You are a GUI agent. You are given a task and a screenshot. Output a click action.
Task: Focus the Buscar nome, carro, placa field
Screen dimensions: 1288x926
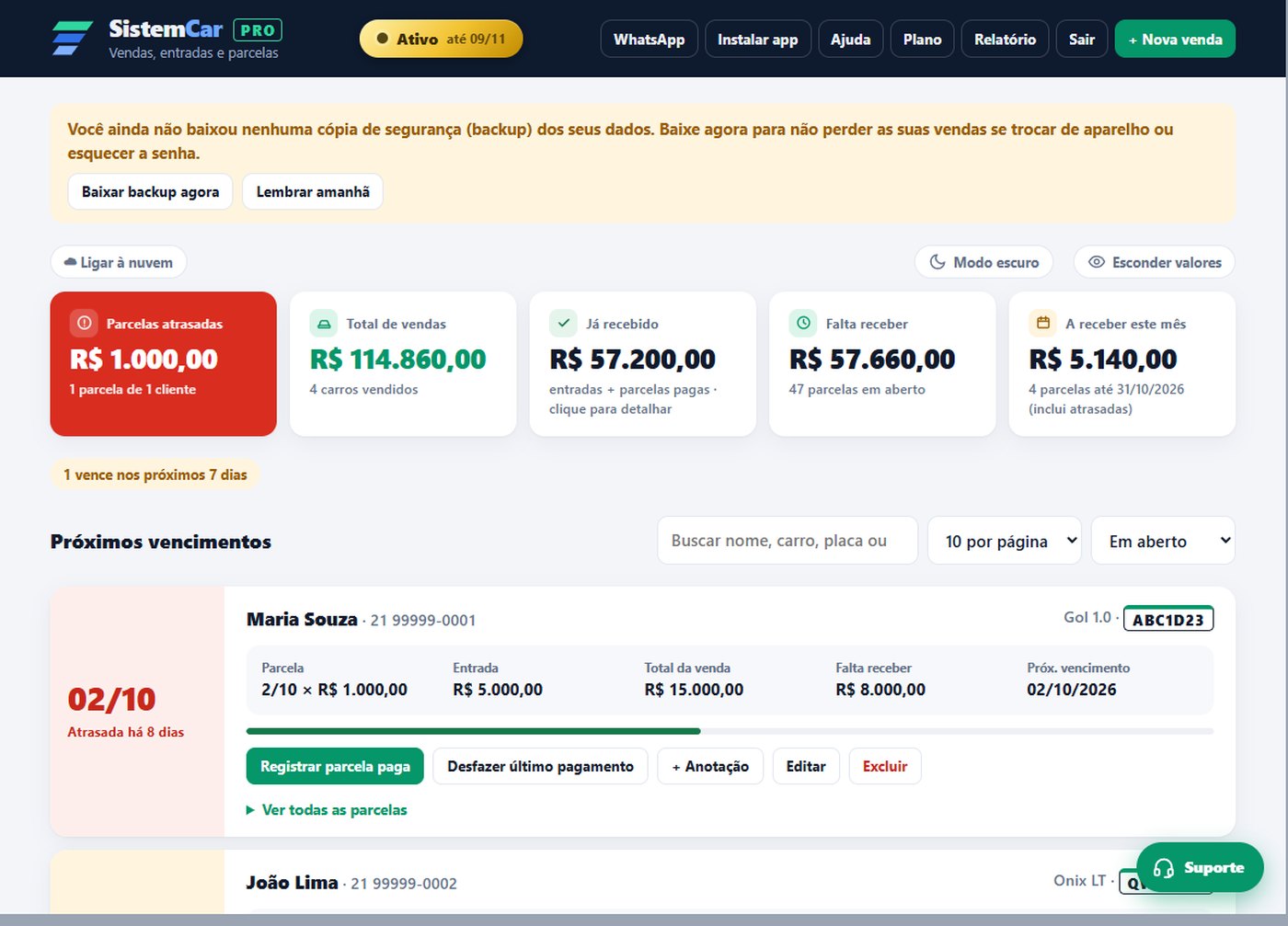coord(788,541)
